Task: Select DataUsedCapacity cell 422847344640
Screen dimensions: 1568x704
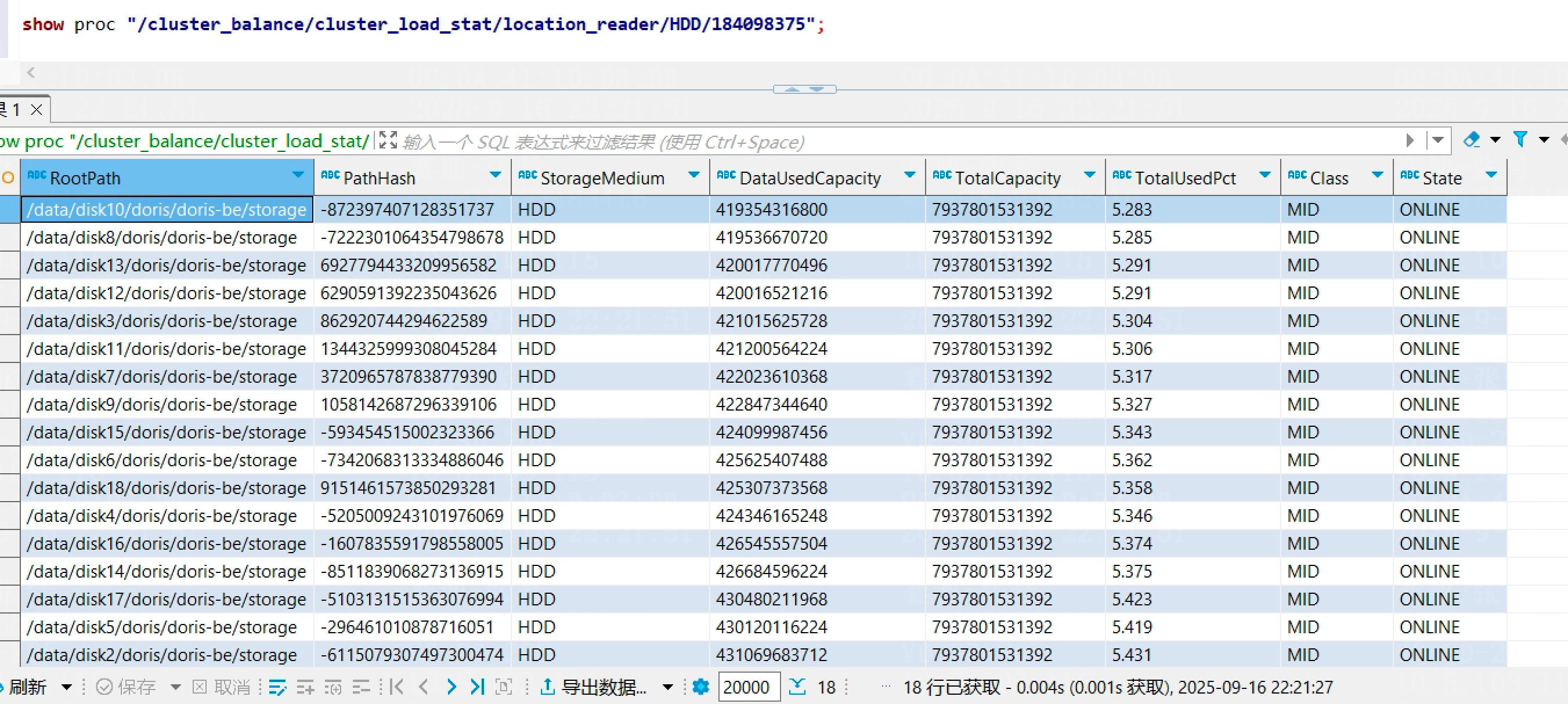Action: [817, 405]
